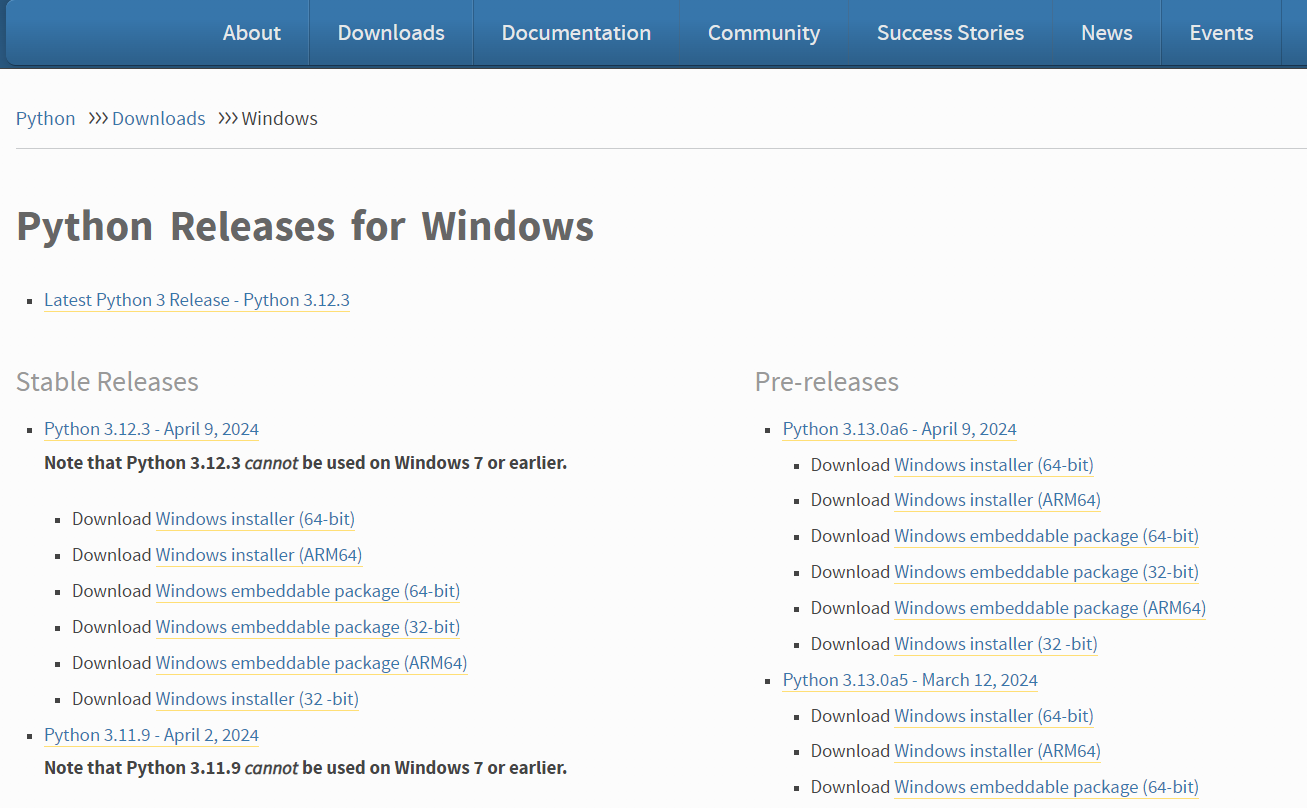This screenshot has height=808, width=1307.
Task: Open the Downloads menu
Action: [391, 33]
